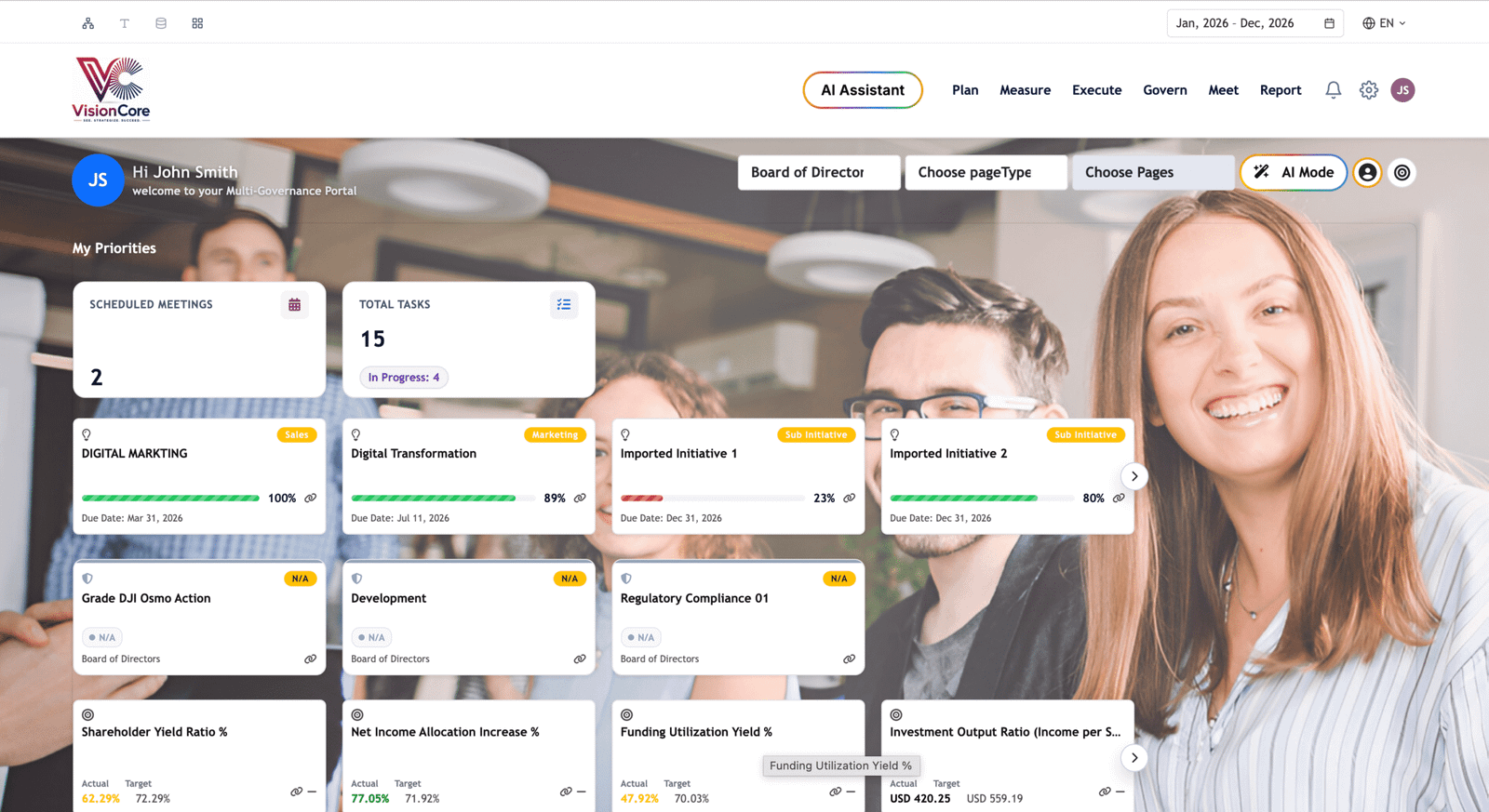Open the database icon in top bar
Screen dimensions: 1489x812
click(161, 23)
